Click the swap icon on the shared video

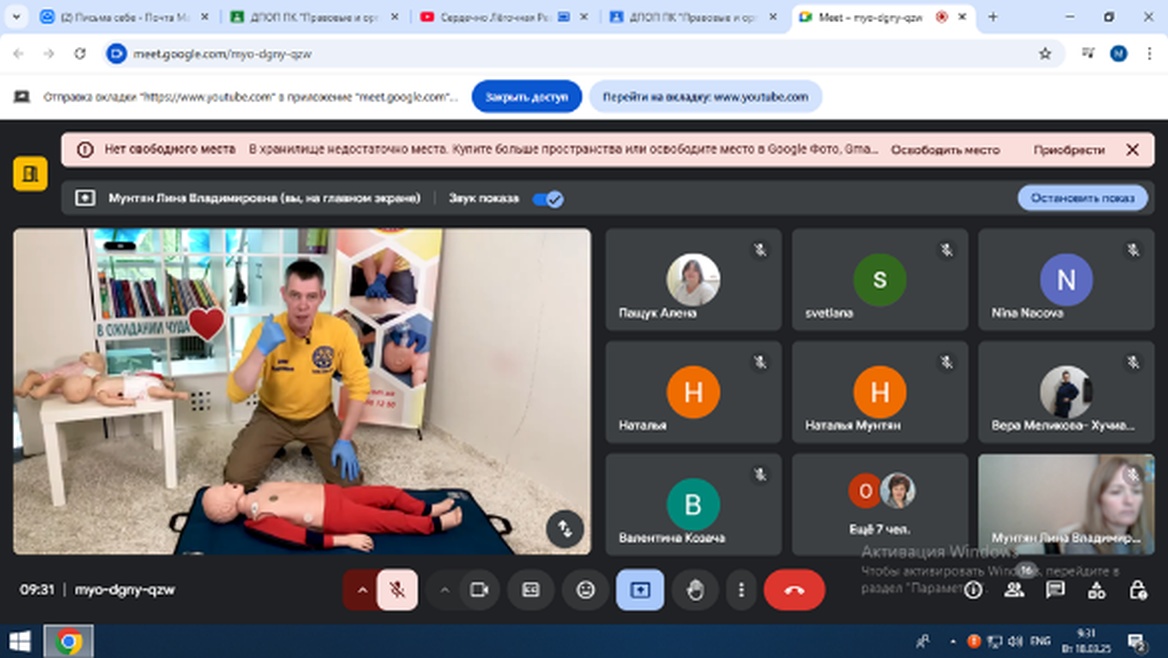(565, 528)
